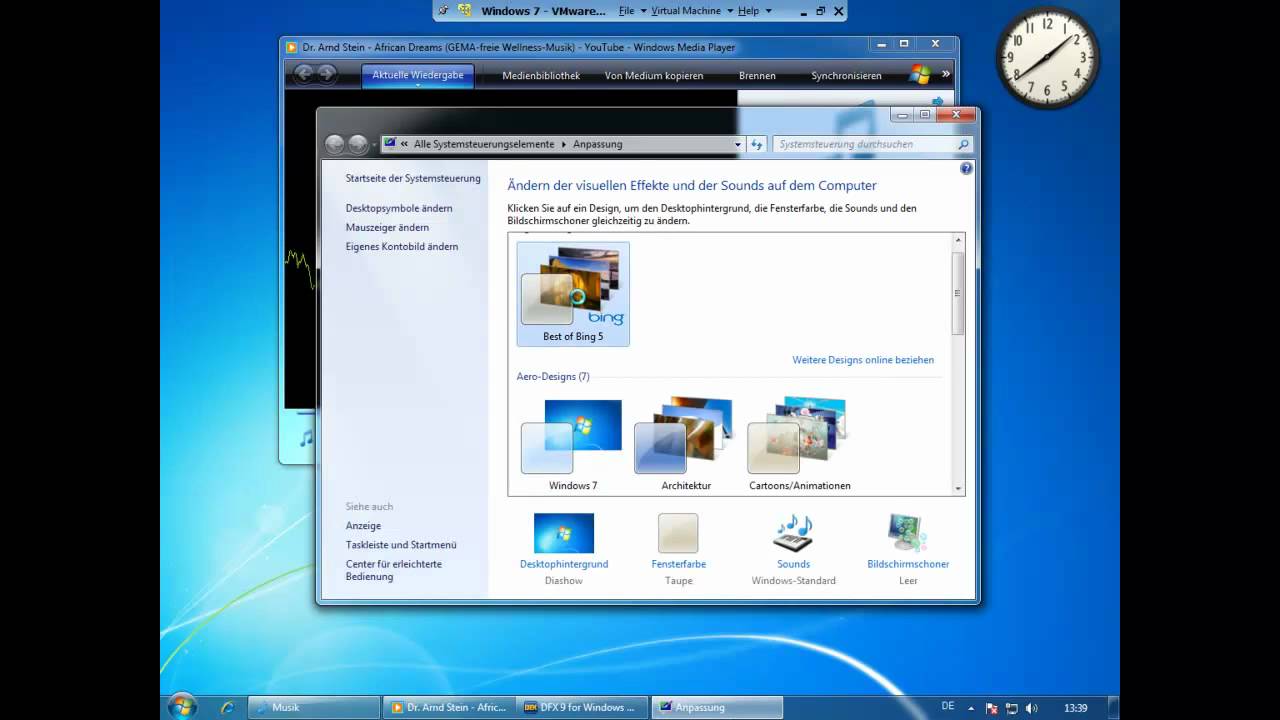Open Von Medium kopieren tab

coord(654,75)
